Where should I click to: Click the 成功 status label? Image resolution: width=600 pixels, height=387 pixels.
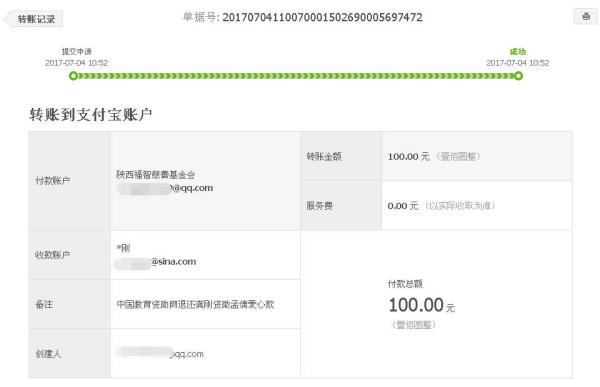pyautogui.click(x=518, y=52)
